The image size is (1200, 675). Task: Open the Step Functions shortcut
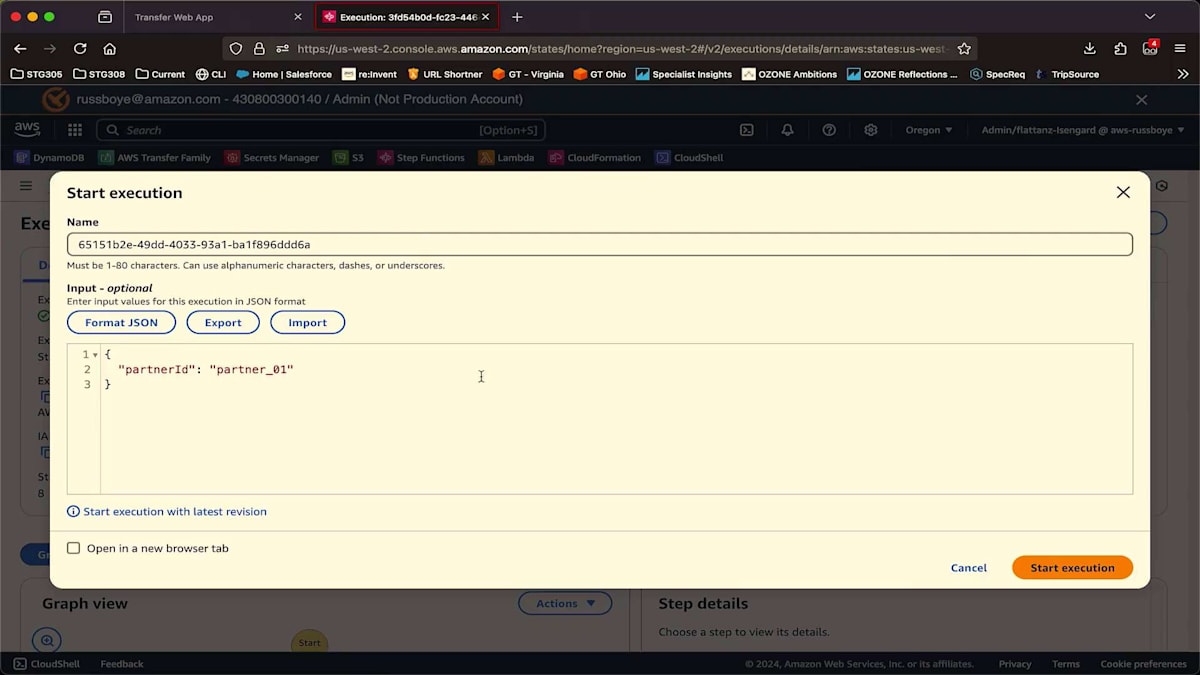421,157
